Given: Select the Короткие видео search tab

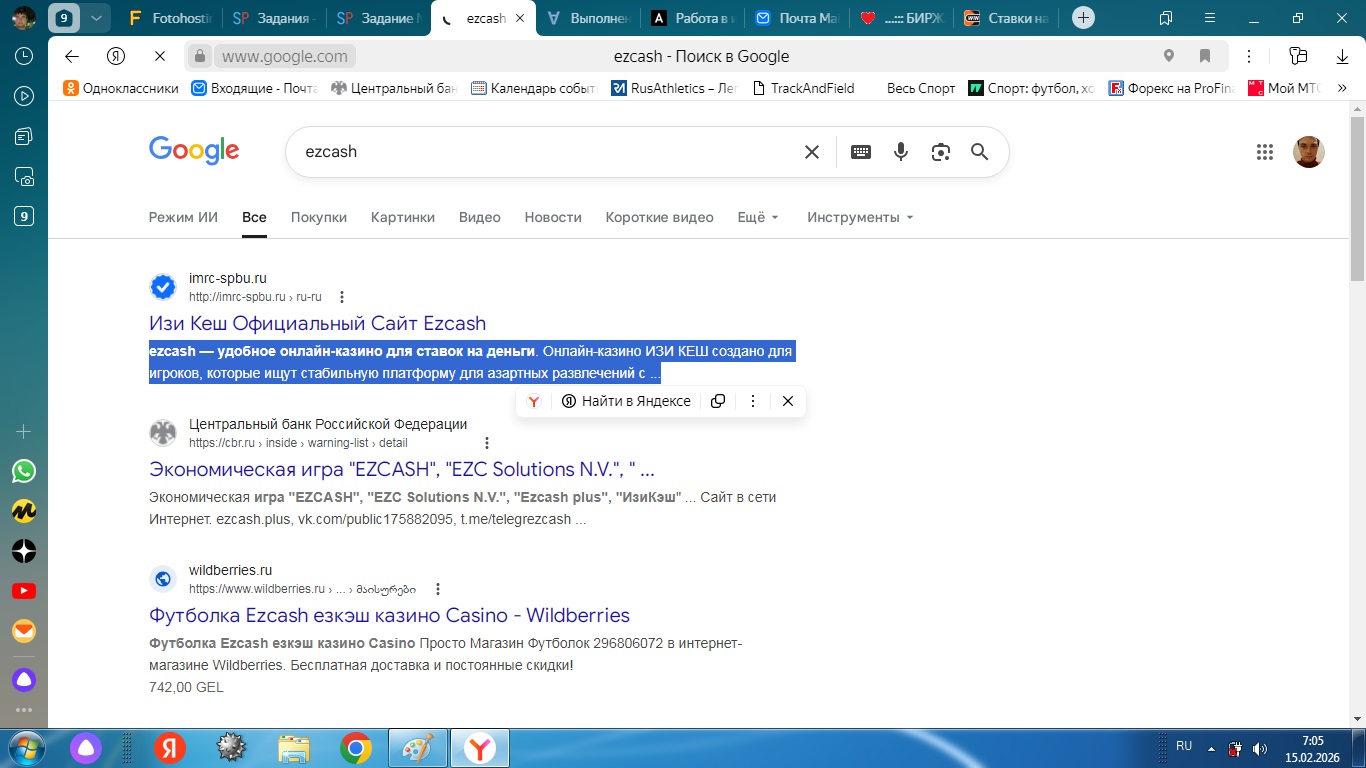Looking at the screenshot, I should pos(660,217).
